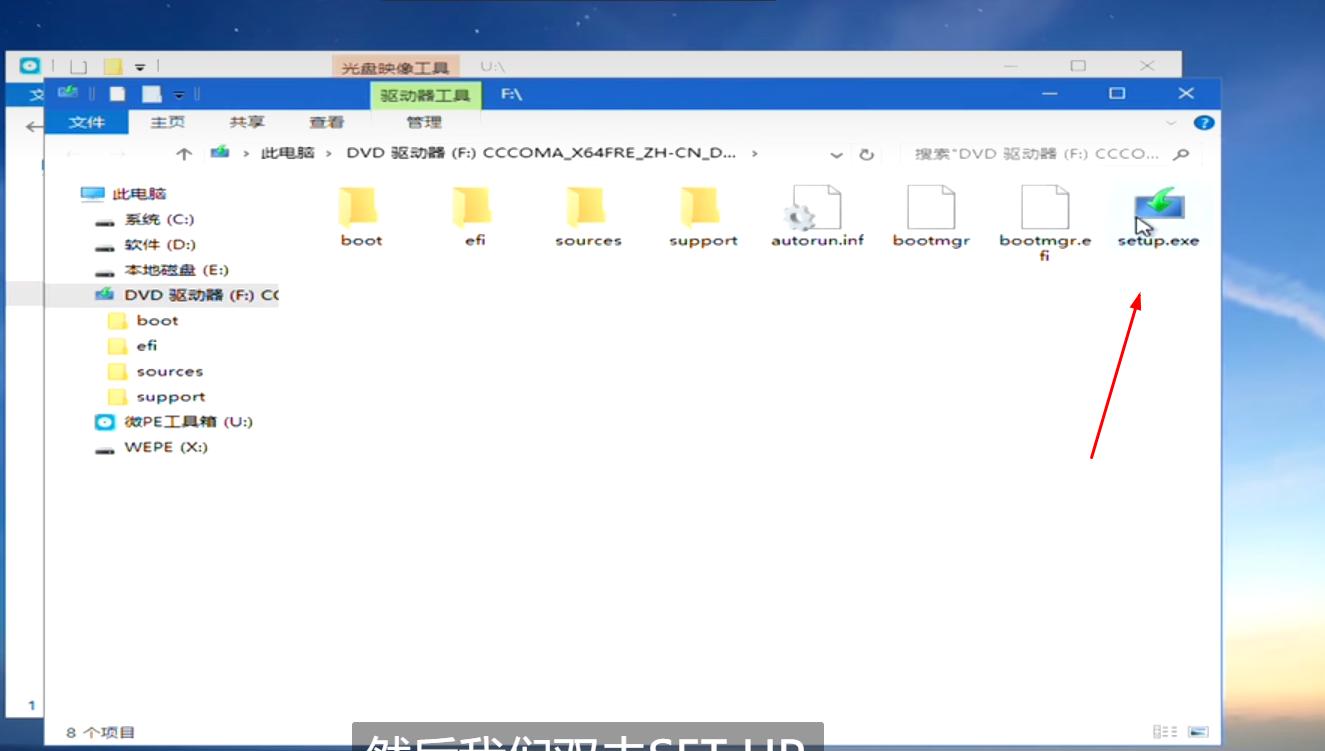Image resolution: width=1325 pixels, height=751 pixels.
Task: Select the bootmgr.efi file icon
Action: pos(1044,208)
